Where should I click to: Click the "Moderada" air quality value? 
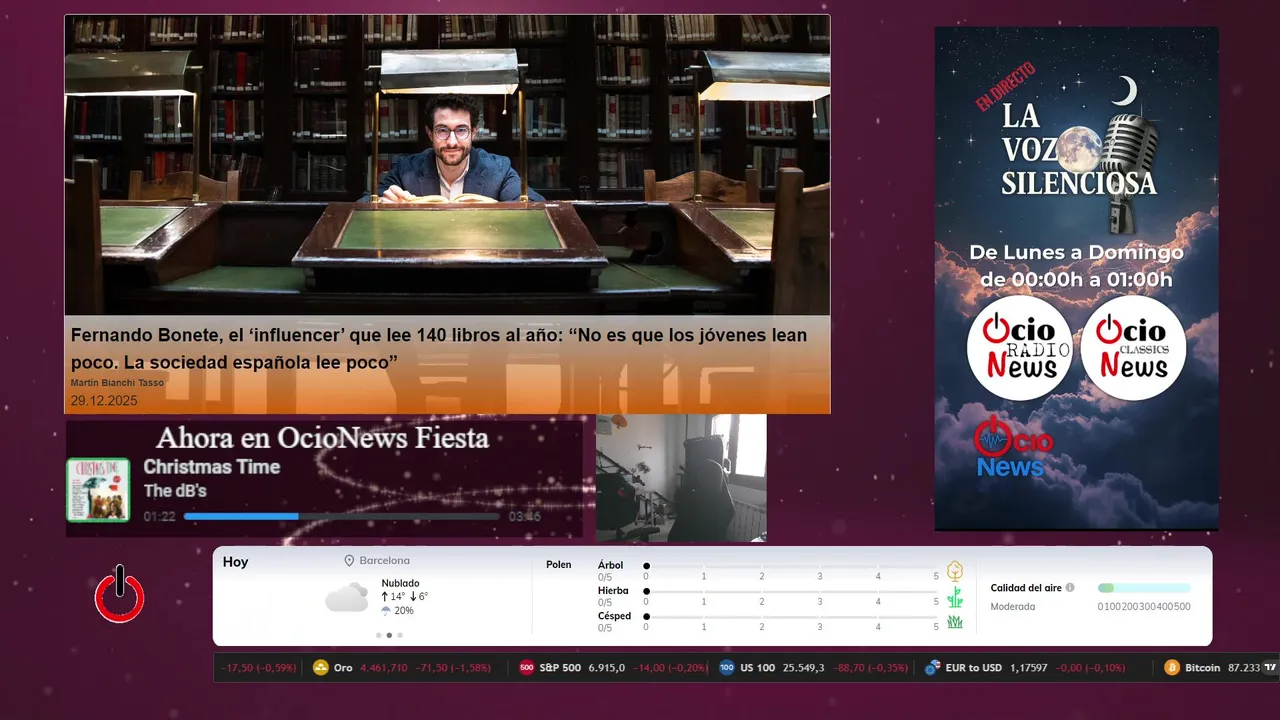[1012, 607]
